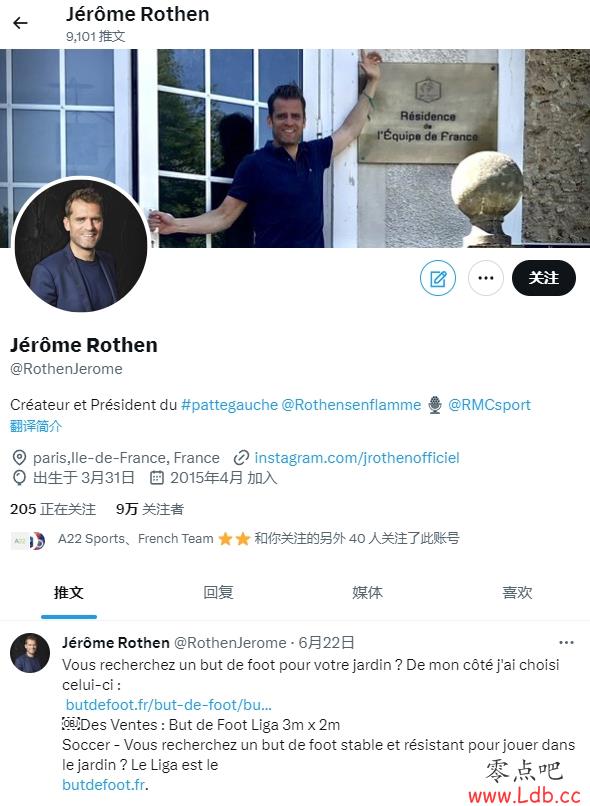Screen dimensions: 590x806
Task: Open the three-dot profile options menu
Action: click(x=486, y=278)
